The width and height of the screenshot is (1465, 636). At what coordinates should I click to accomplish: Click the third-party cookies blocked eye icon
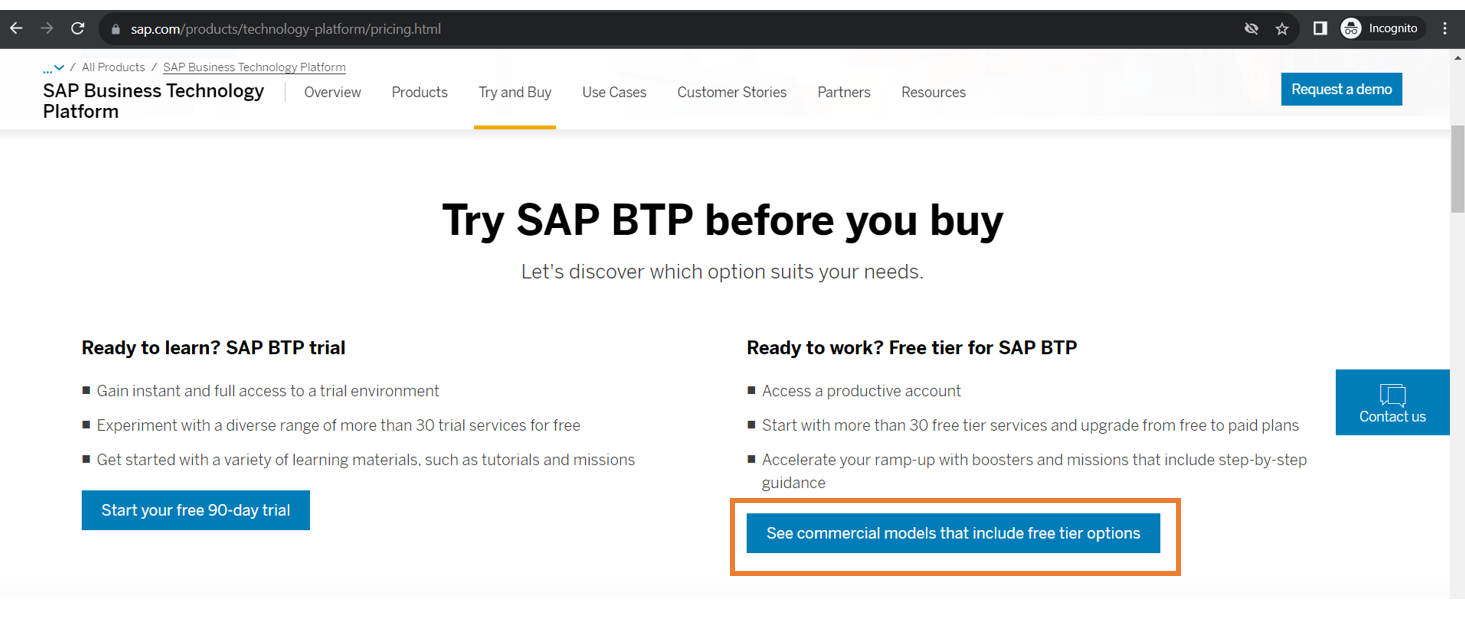(1251, 29)
